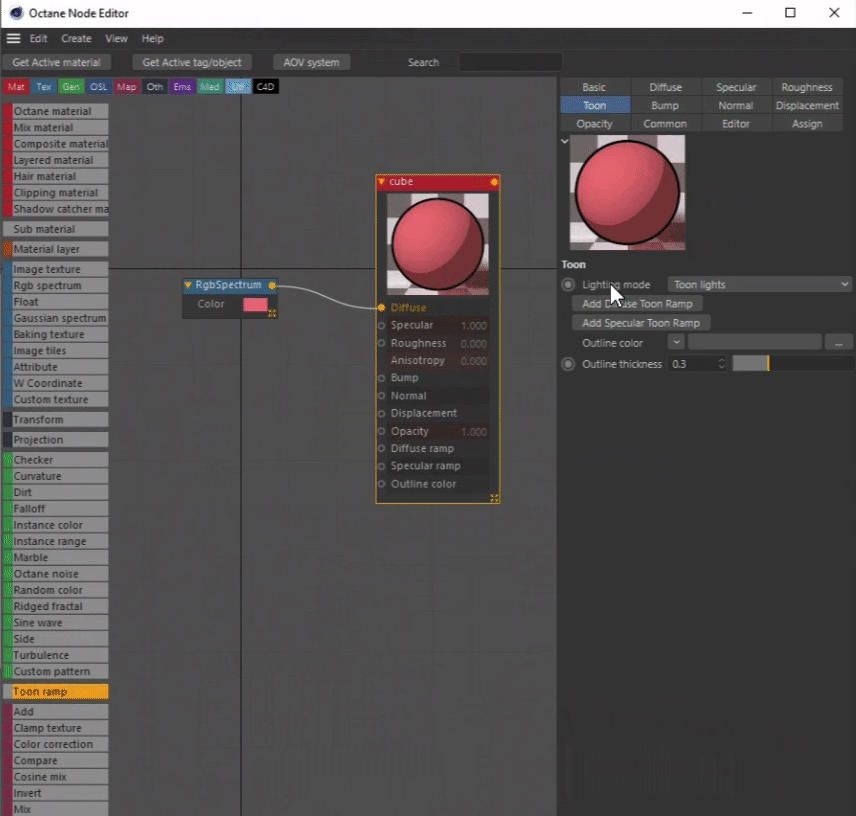Click the Outline color ellipsis button
The image size is (856, 816).
[x=839, y=343]
